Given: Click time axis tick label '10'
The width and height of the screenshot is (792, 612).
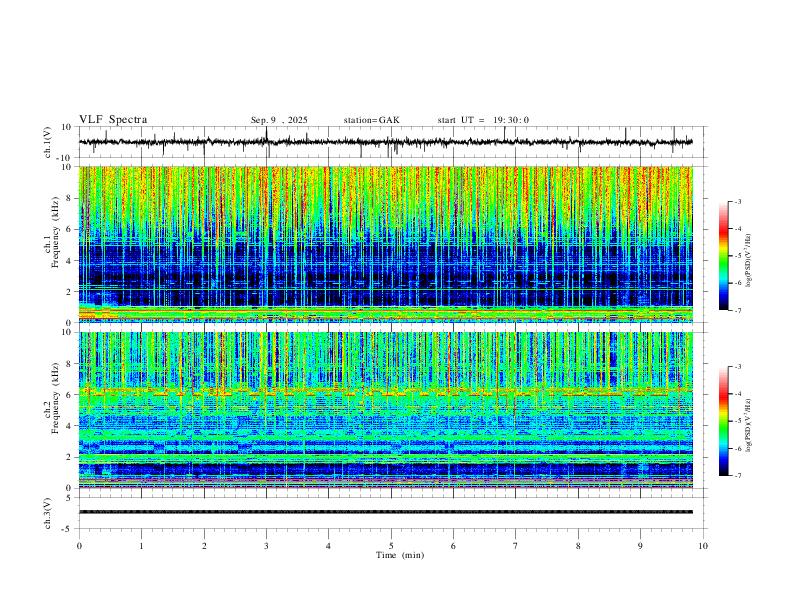Looking at the screenshot, I should (703, 546).
